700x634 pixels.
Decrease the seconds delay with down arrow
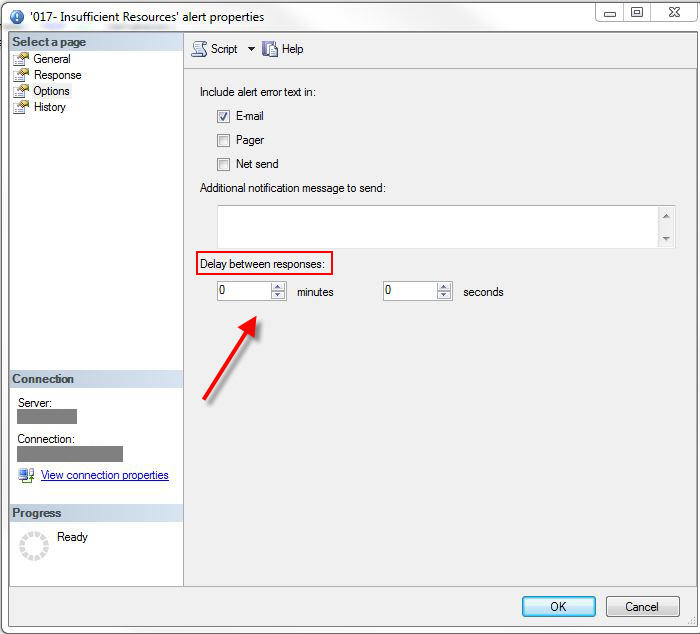(444, 296)
